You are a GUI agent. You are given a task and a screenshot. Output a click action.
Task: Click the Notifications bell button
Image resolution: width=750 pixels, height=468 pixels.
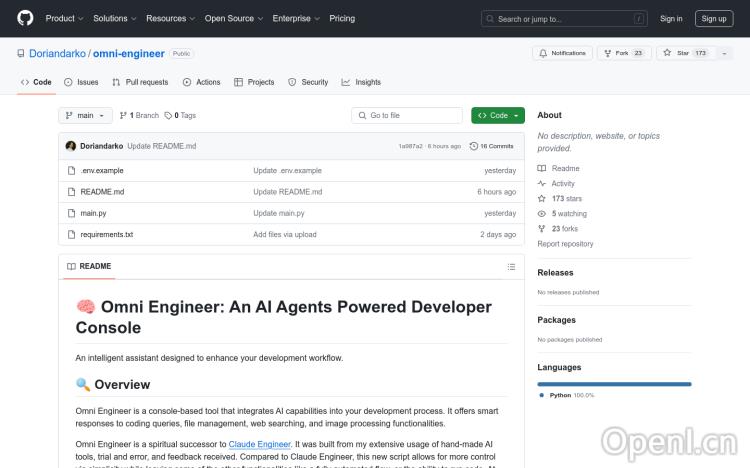pyautogui.click(x=562, y=53)
